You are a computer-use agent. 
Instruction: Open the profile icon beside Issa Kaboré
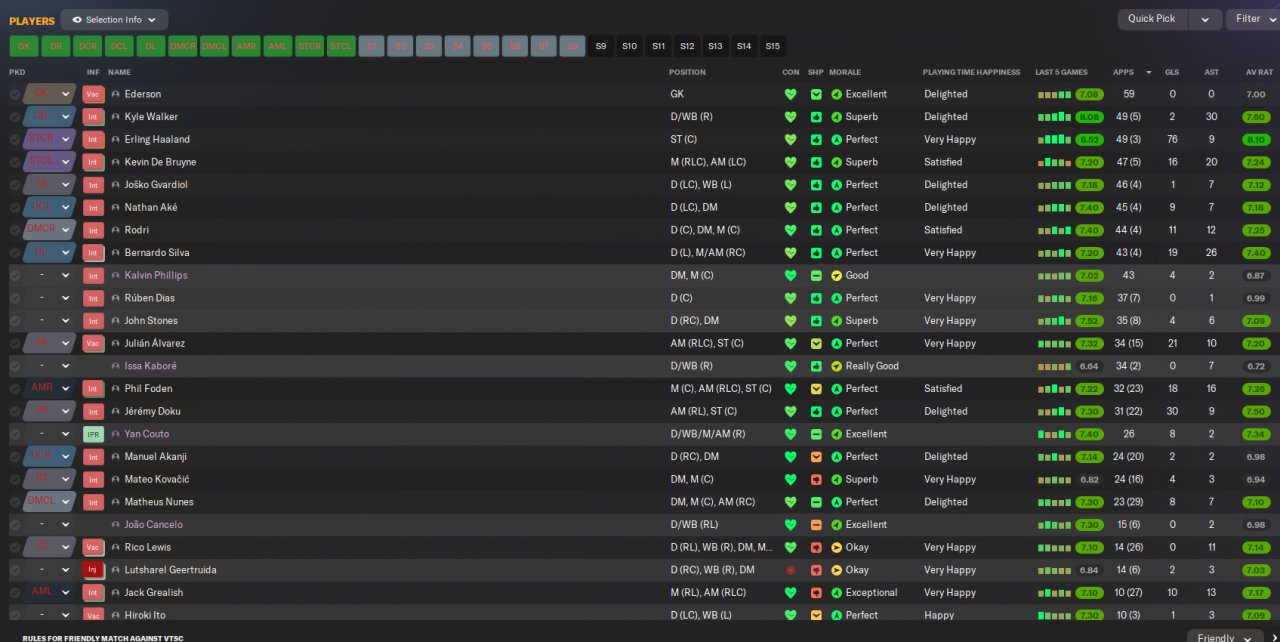(x=115, y=366)
